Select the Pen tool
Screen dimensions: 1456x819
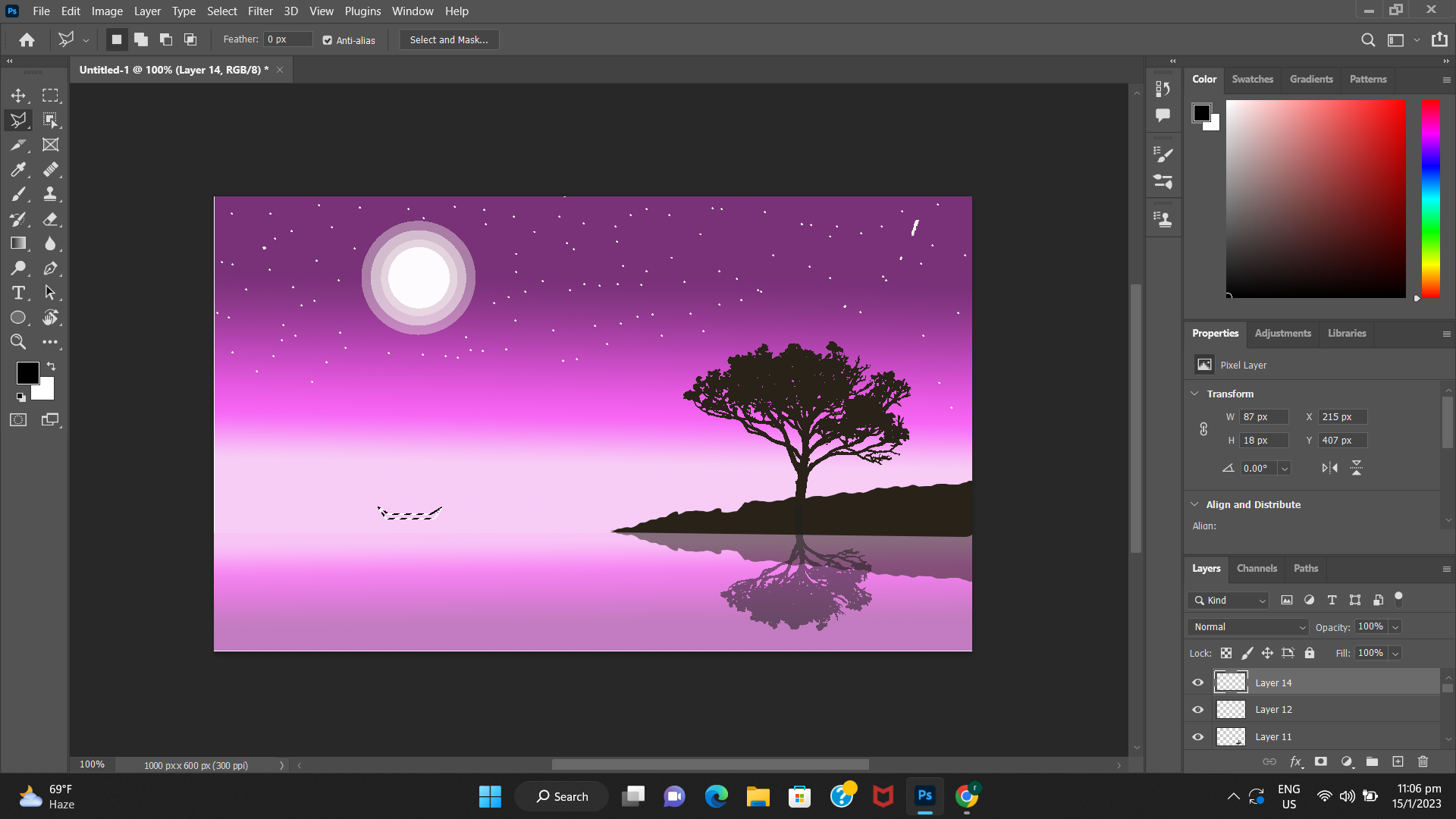tap(50, 268)
